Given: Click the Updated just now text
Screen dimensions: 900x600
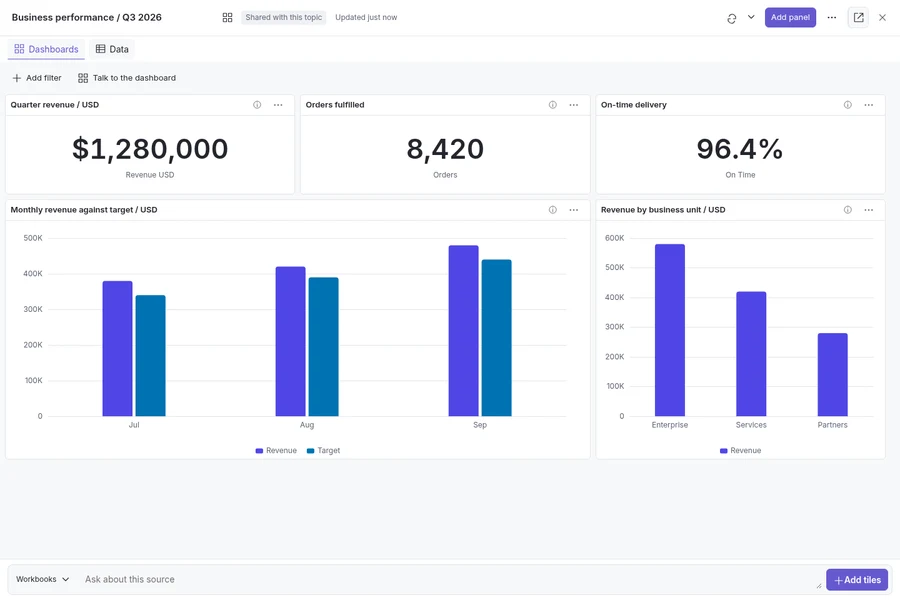Looking at the screenshot, I should [x=366, y=17].
